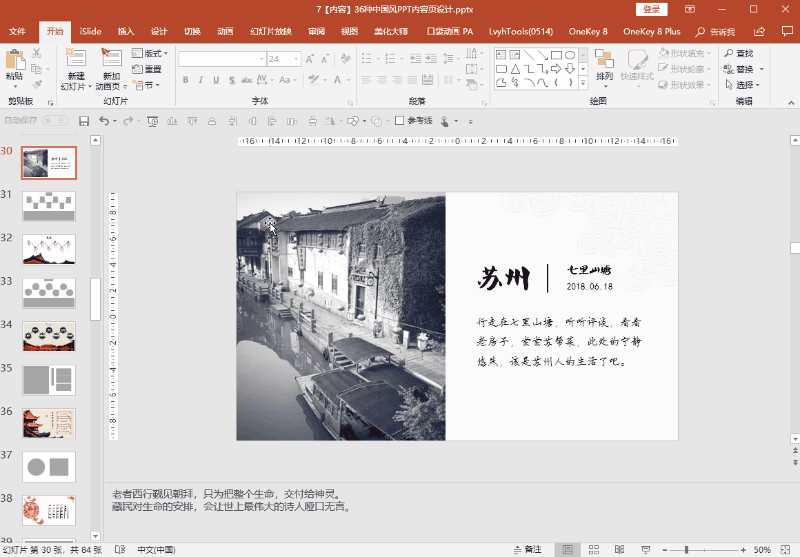Enable the guides (参考线) checkbox
The width and height of the screenshot is (800, 557).
399,120
